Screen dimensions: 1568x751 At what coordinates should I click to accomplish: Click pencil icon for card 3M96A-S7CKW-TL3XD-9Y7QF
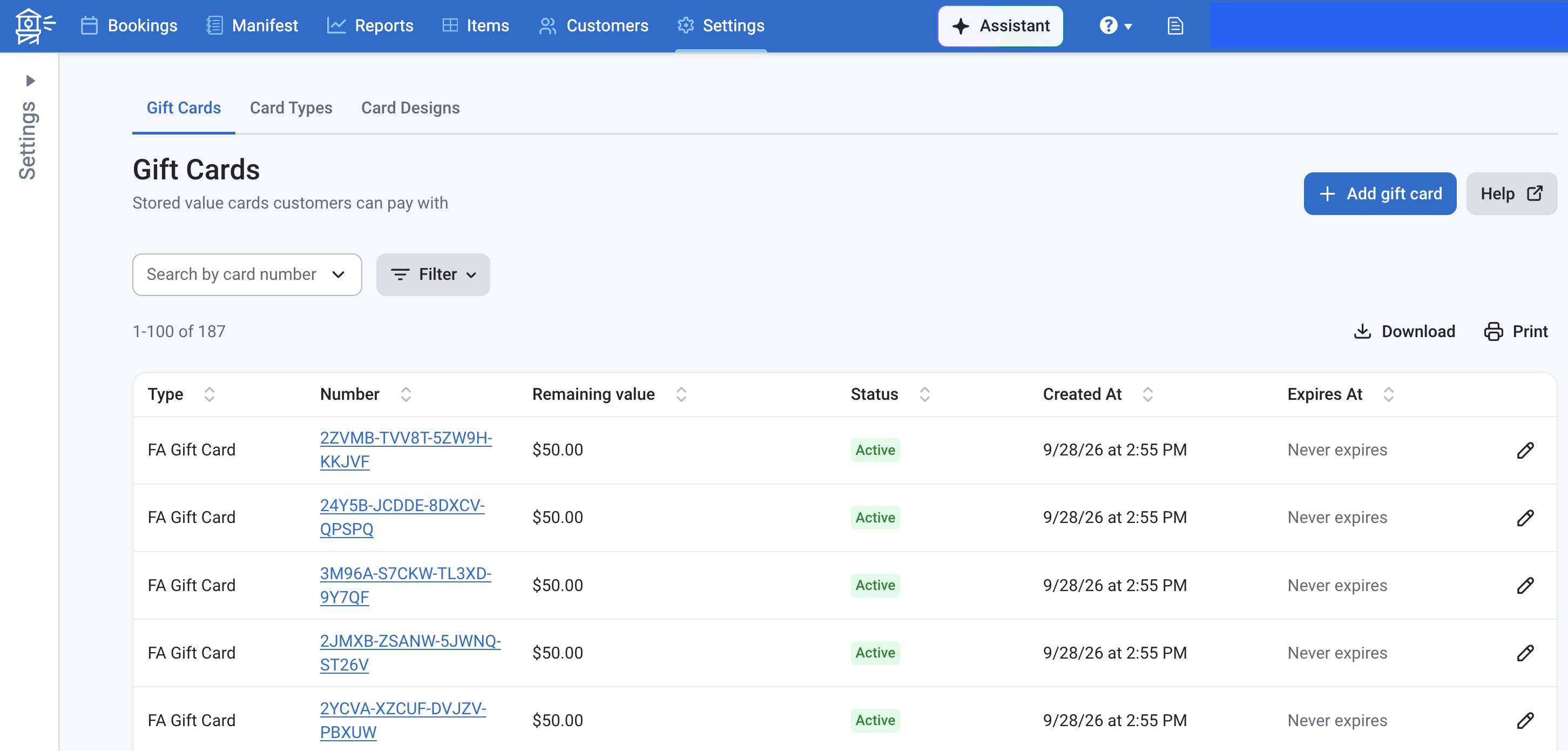1525,585
